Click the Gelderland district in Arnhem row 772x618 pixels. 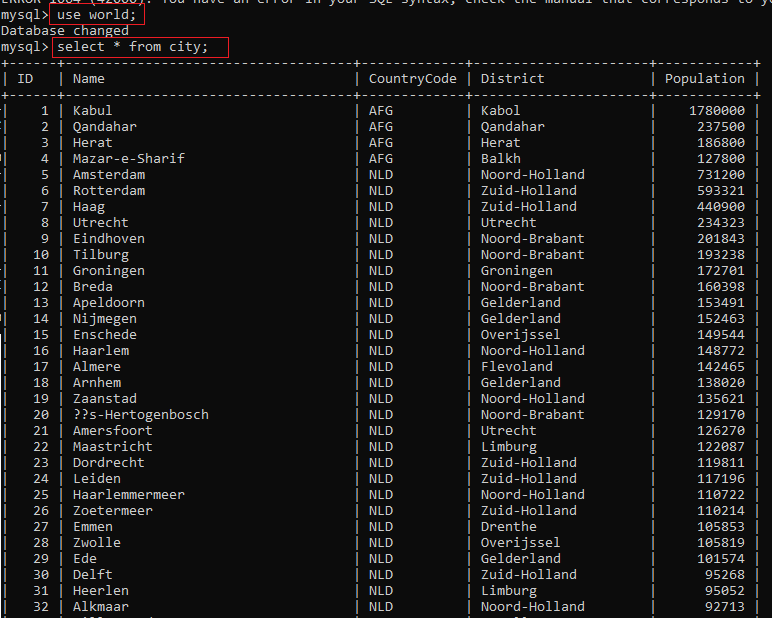tap(520, 383)
